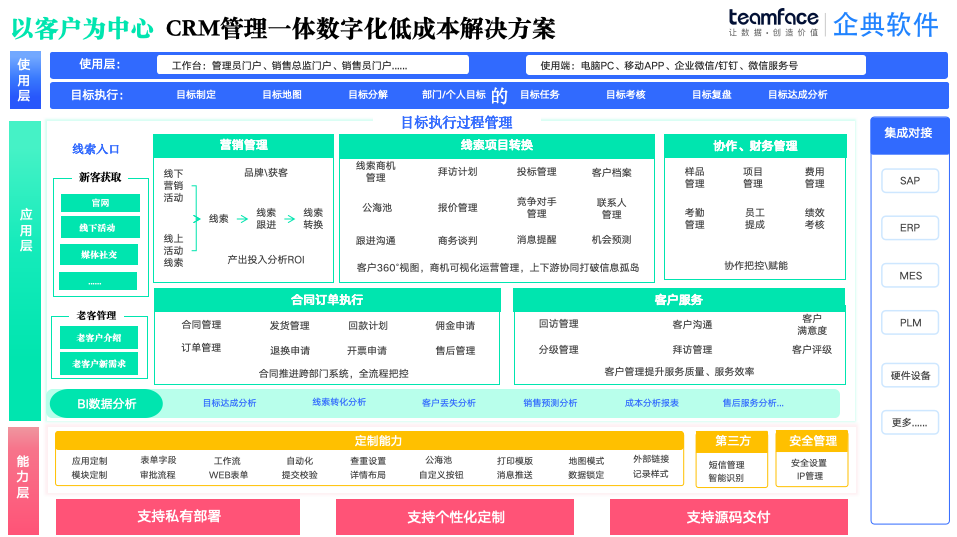Open the 目标达成分析 link
Screen dimensions: 957x537
(x=229, y=403)
